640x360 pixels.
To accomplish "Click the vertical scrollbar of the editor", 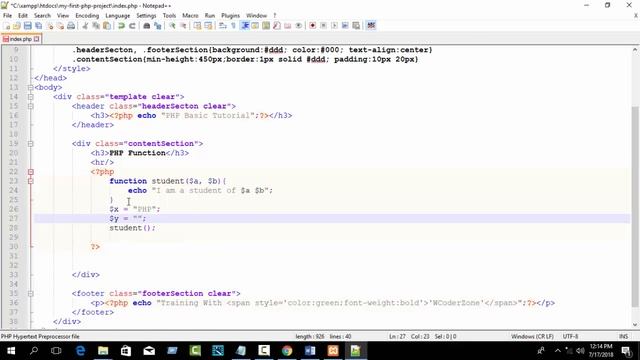I will coord(635,206).
